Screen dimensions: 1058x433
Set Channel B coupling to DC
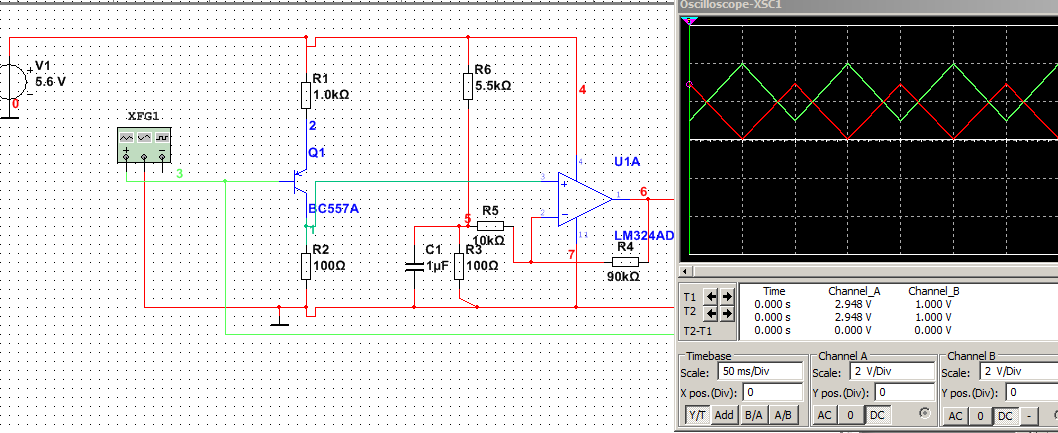click(x=1005, y=415)
